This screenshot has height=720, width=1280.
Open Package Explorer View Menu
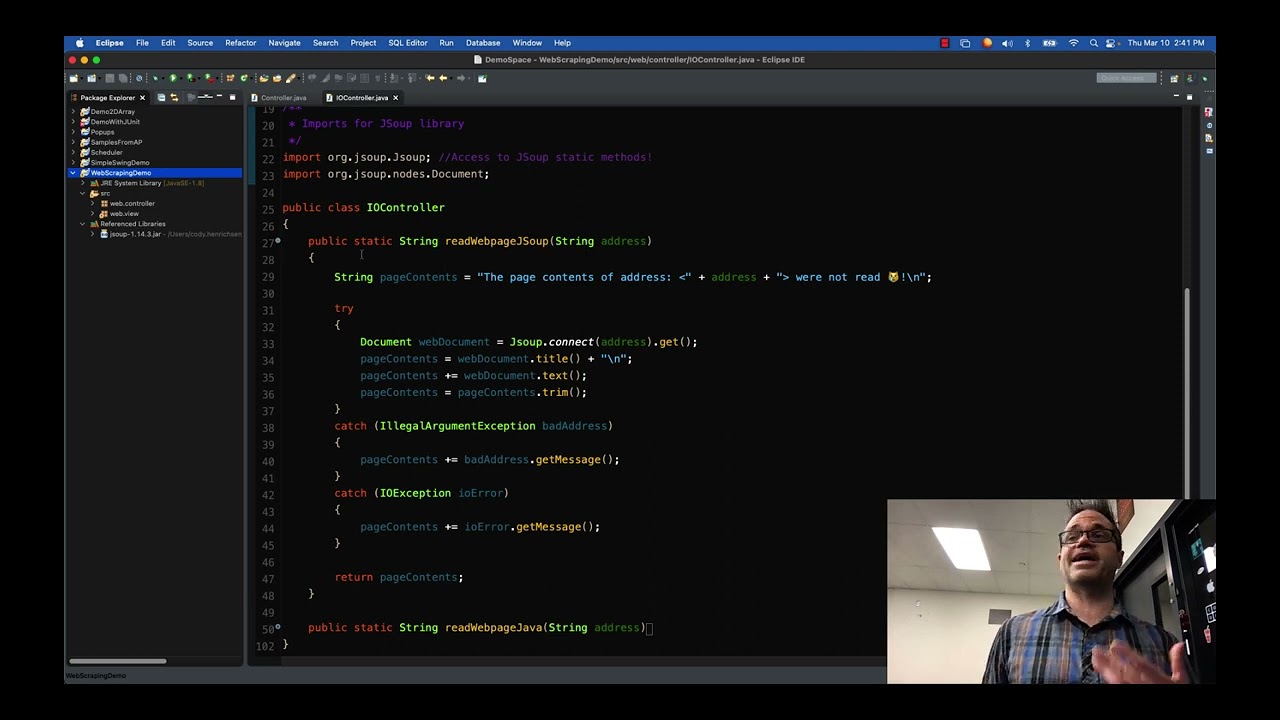click(x=205, y=97)
